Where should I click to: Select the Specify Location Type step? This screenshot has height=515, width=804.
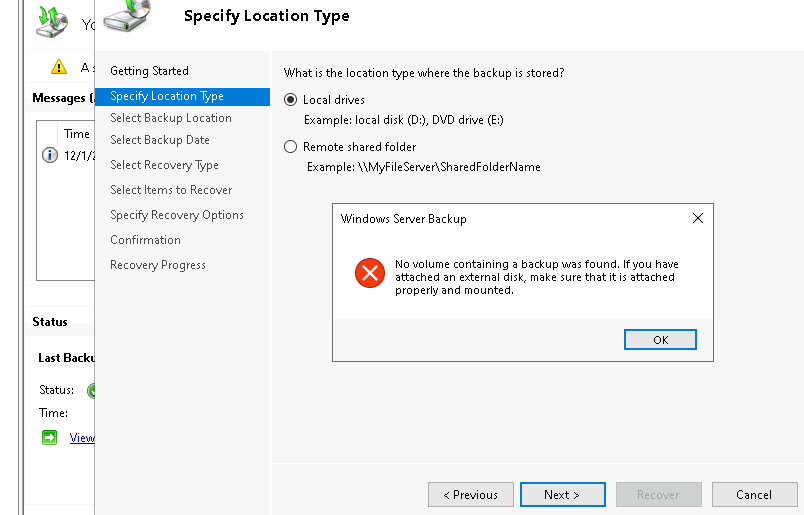167,96
